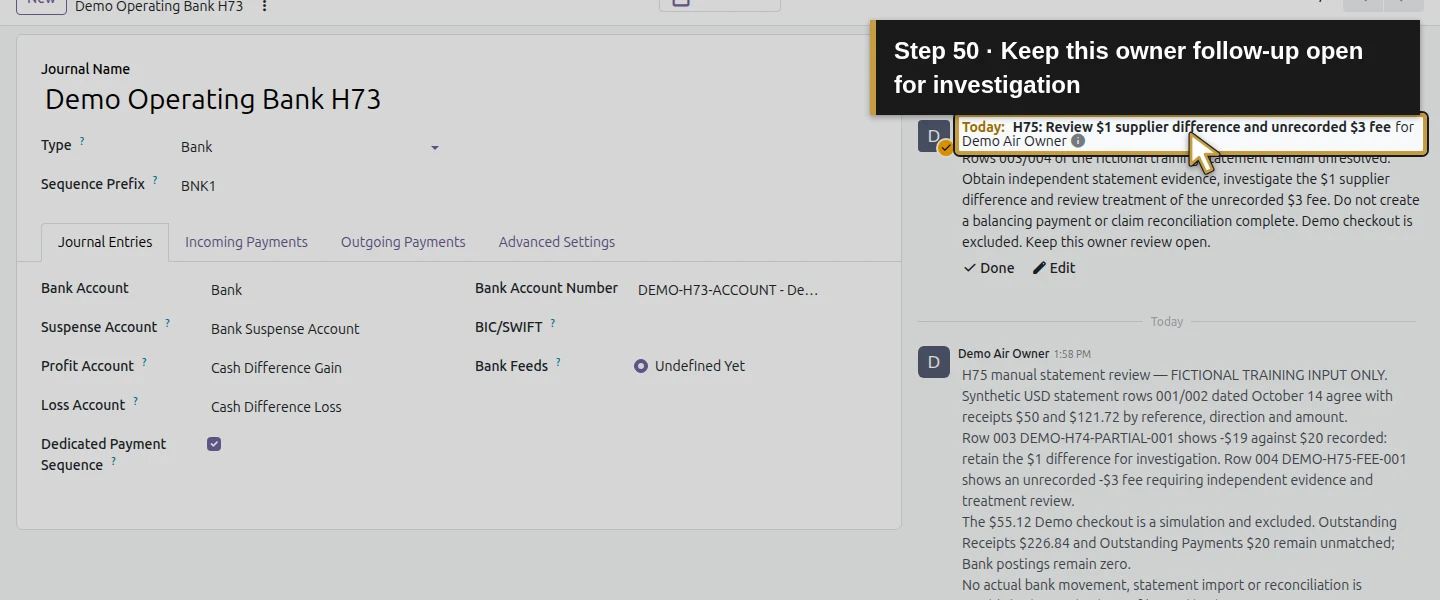This screenshot has height=600, width=1440.
Task: Click the Journal Name label
Action: click(x=85, y=69)
